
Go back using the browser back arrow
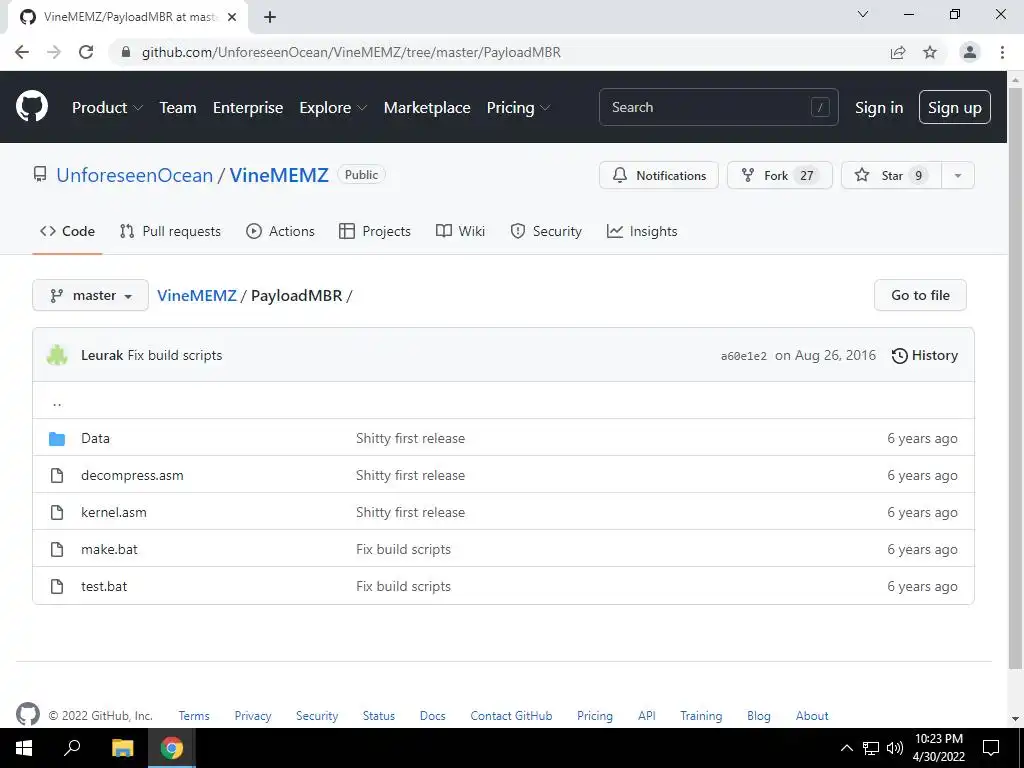(x=22, y=52)
